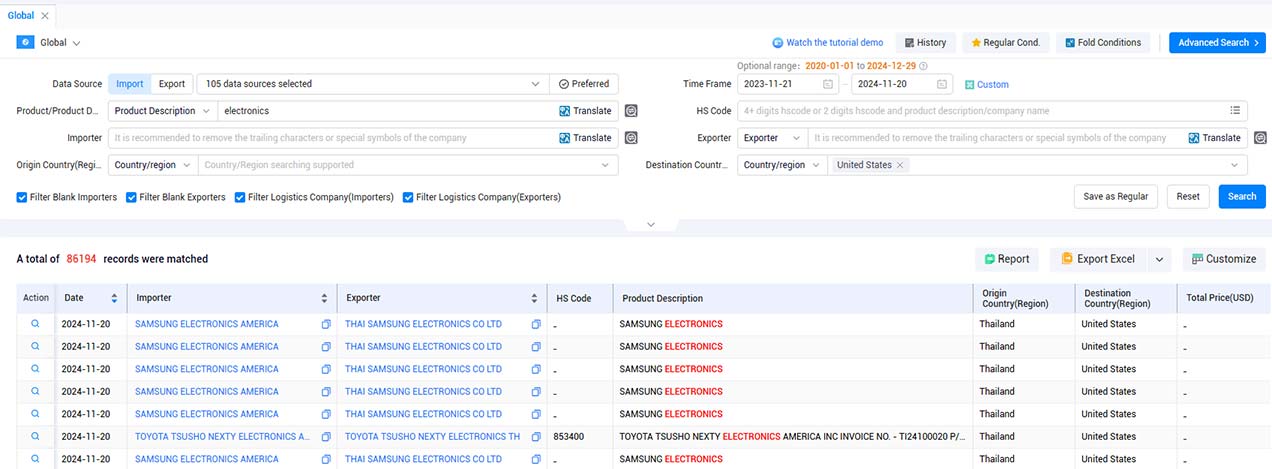The image size is (1272, 469).
Task: Expand the 105 data sources selected dropdown
Action: (372, 84)
